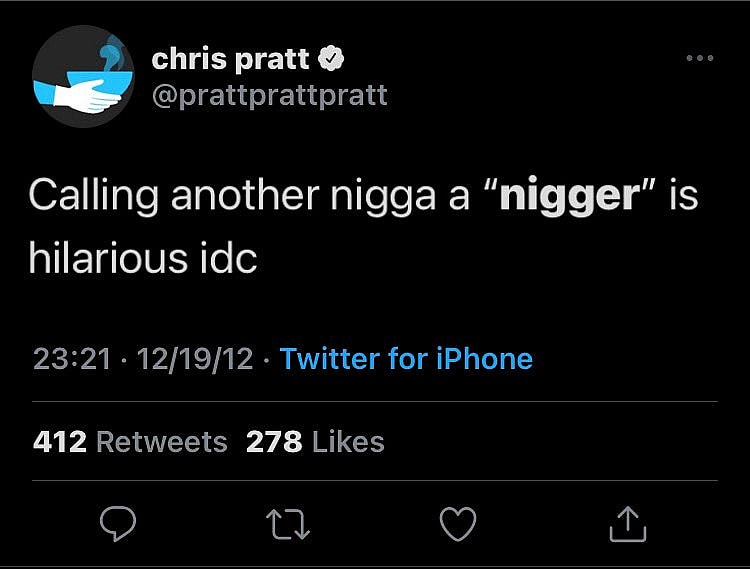Open the profile avatar picture
The height and width of the screenshot is (569, 750).
point(83,77)
